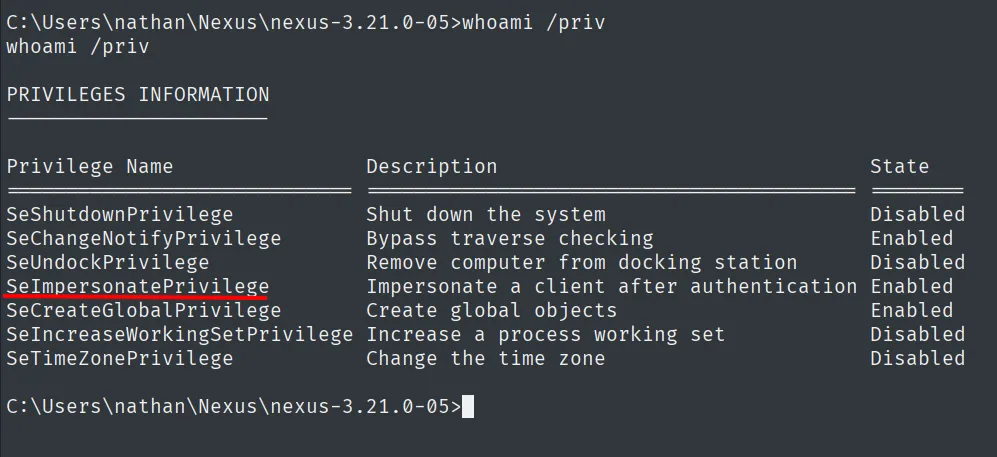Click the Disabled state of SeShutdownPrivilege
The height and width of the screenshot is (457, 997).
918,214
